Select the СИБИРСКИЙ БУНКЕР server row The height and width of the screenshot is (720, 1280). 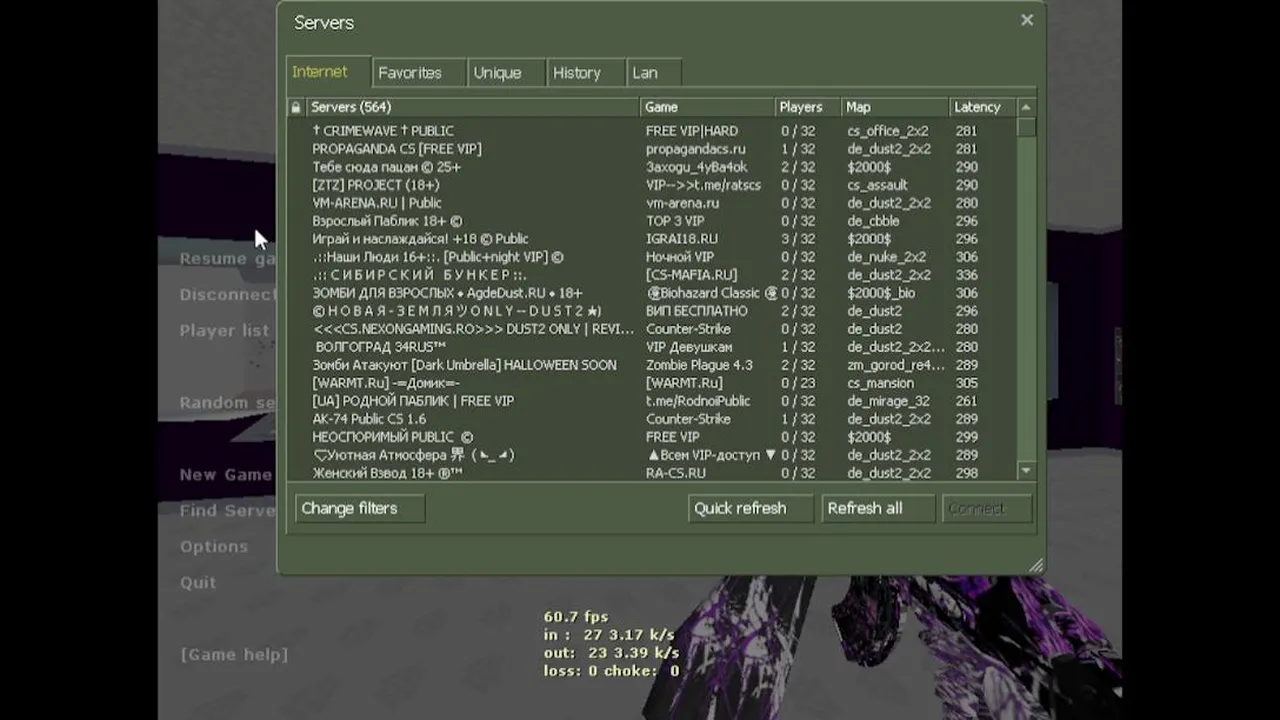click(650, 275)
